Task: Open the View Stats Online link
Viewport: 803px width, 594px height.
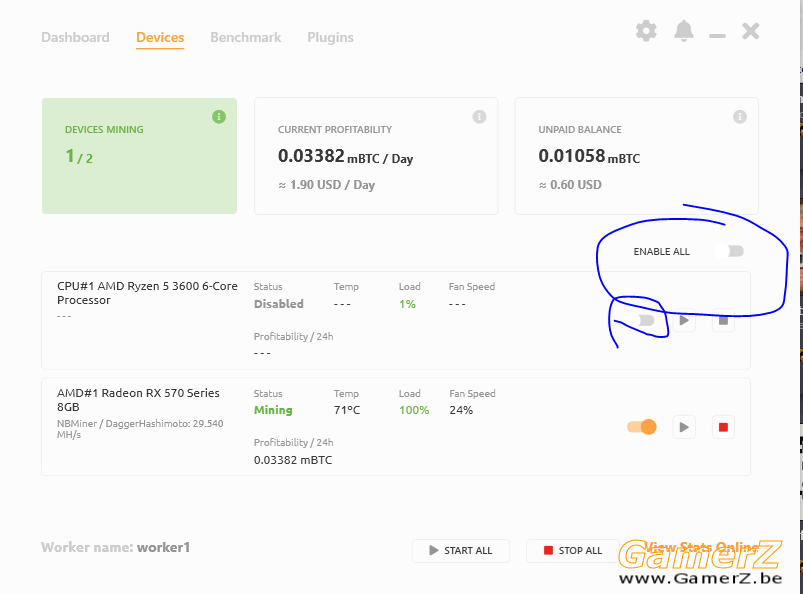Action: point(702,547)
